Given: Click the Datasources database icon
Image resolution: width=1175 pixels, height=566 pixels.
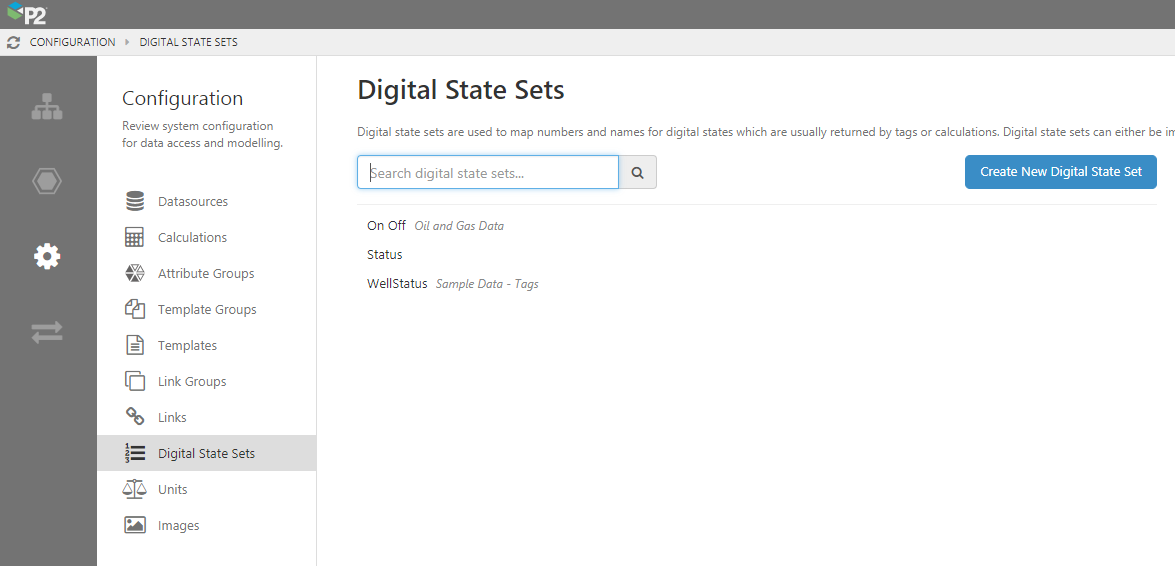Looking at the screenshot, I should coord(135,202).
